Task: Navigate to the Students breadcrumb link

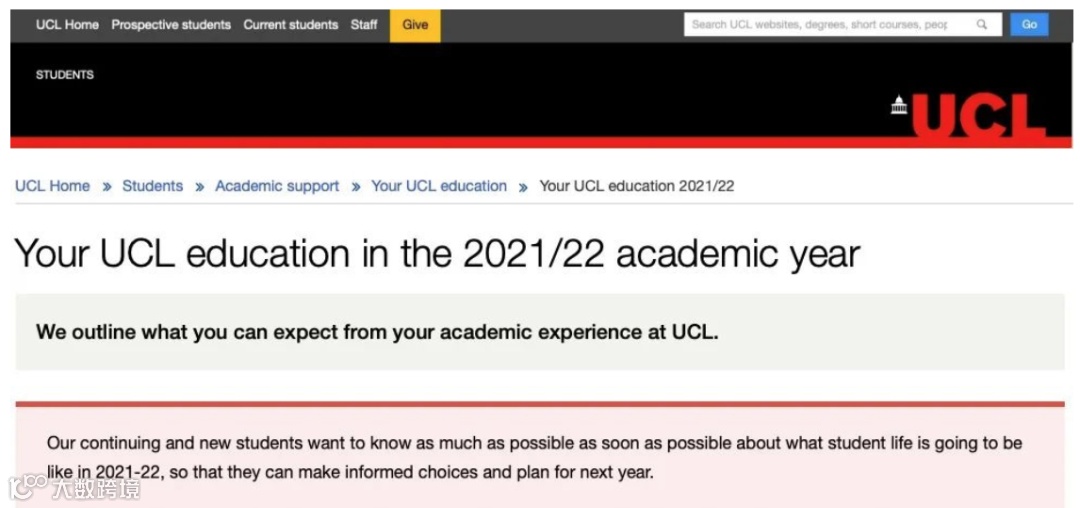Action: [153, 186]
